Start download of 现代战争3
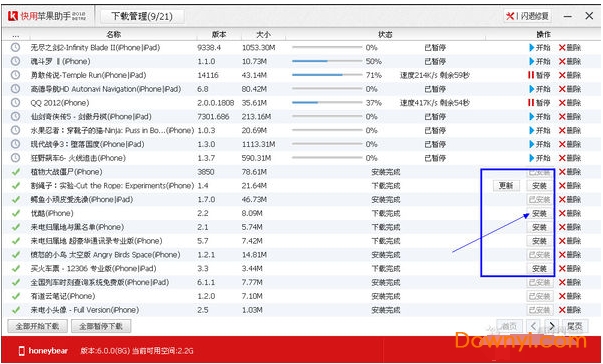Viewport: 603px width, 364px height. (x=540, y=145)
